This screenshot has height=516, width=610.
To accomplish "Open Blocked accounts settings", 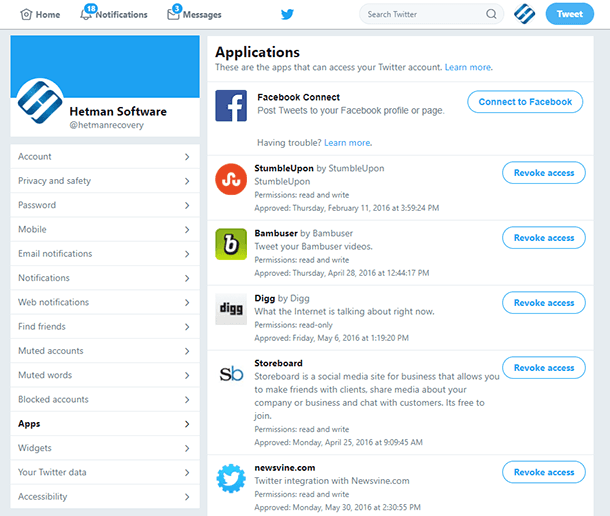I will tap(105, 399).
